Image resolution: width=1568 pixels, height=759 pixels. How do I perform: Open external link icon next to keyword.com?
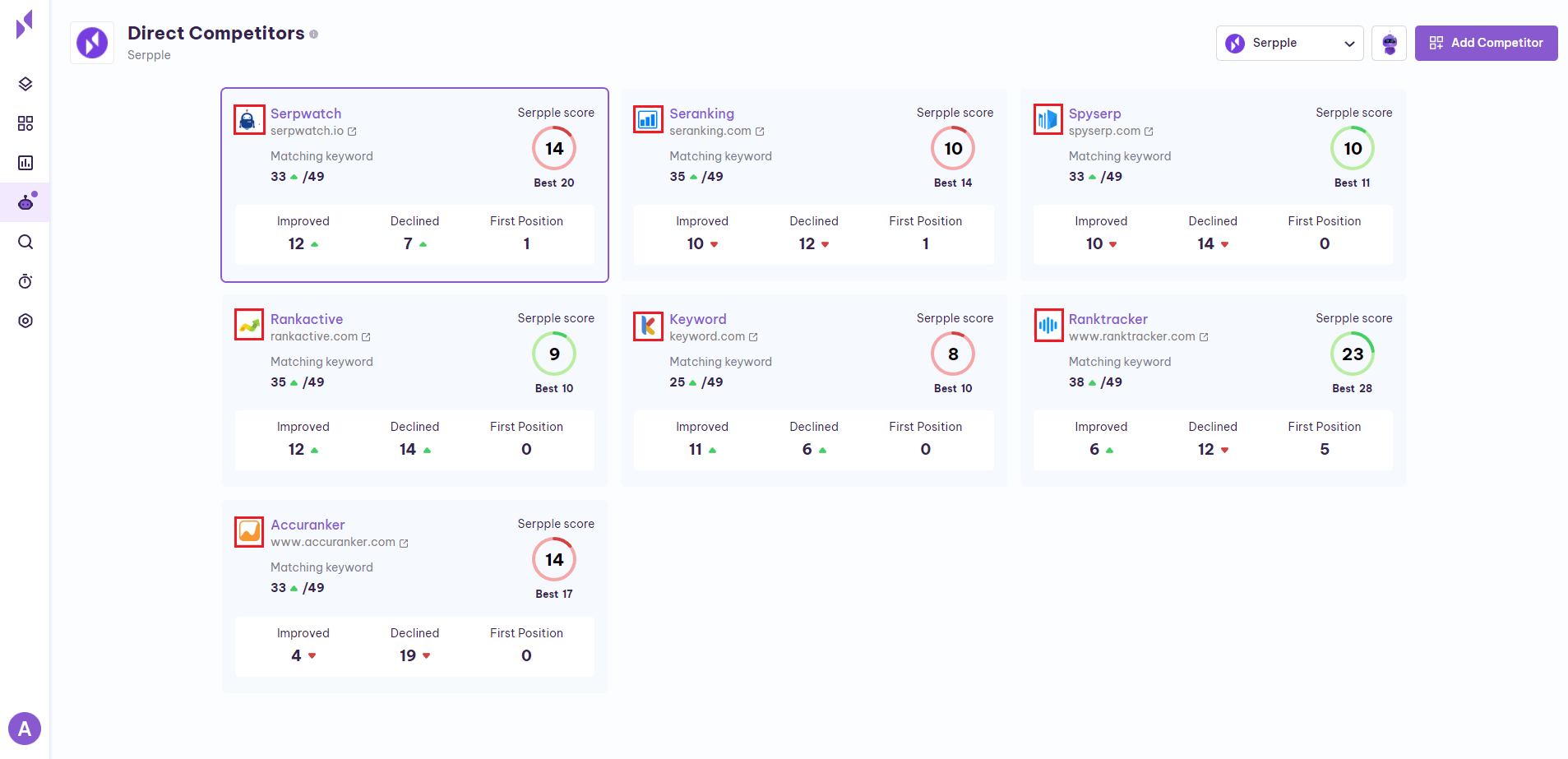[x=753, y=337]
